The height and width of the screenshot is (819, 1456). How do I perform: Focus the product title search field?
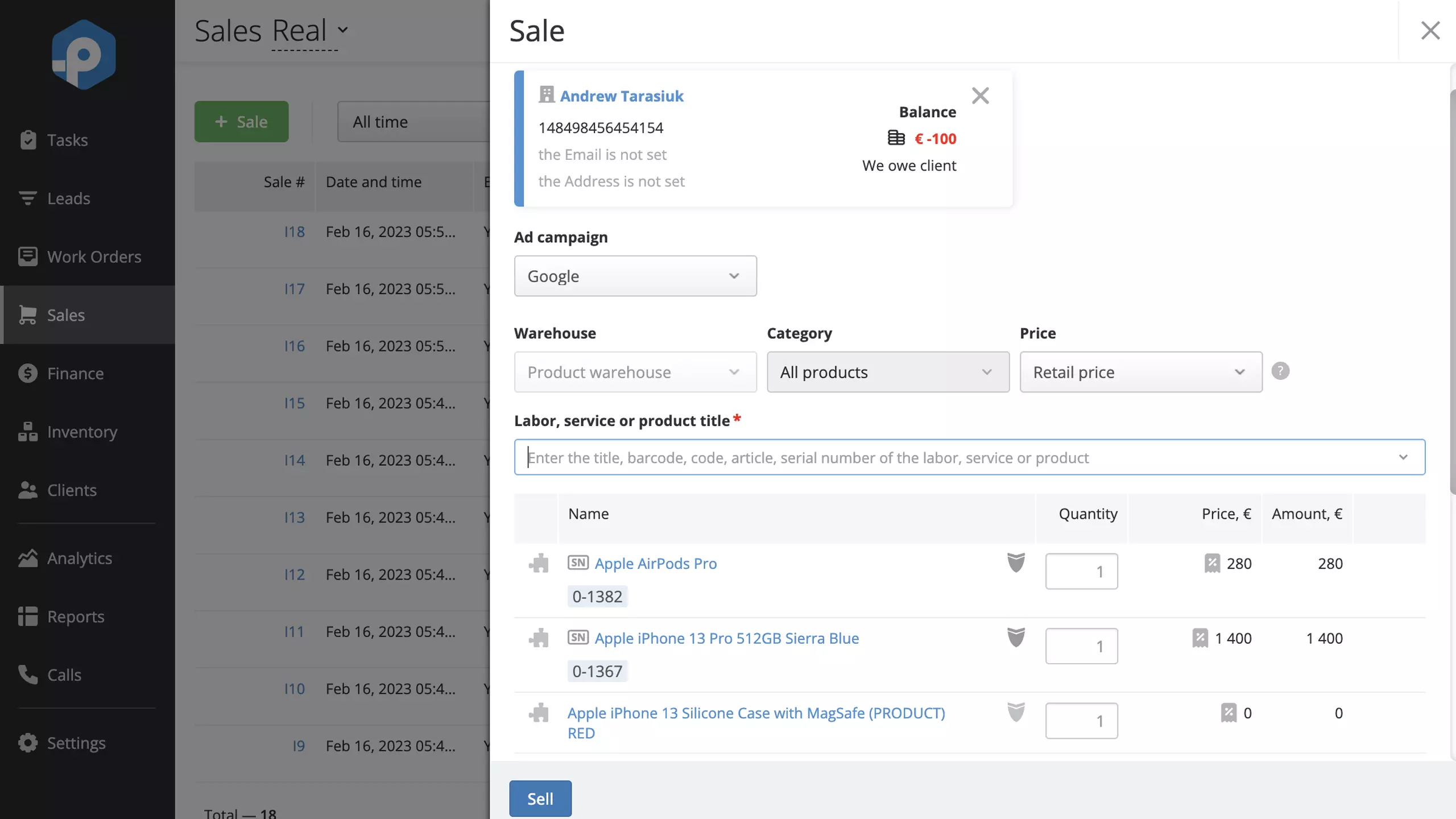tap(969, 457)
